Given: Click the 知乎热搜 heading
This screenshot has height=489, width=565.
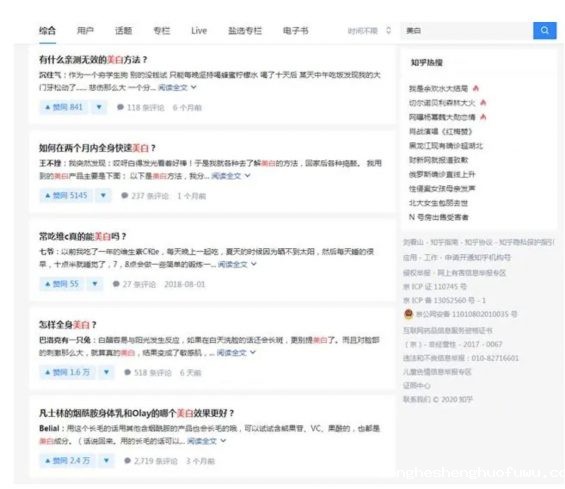Looking at the screenshot, I should (x=427, y=62).
